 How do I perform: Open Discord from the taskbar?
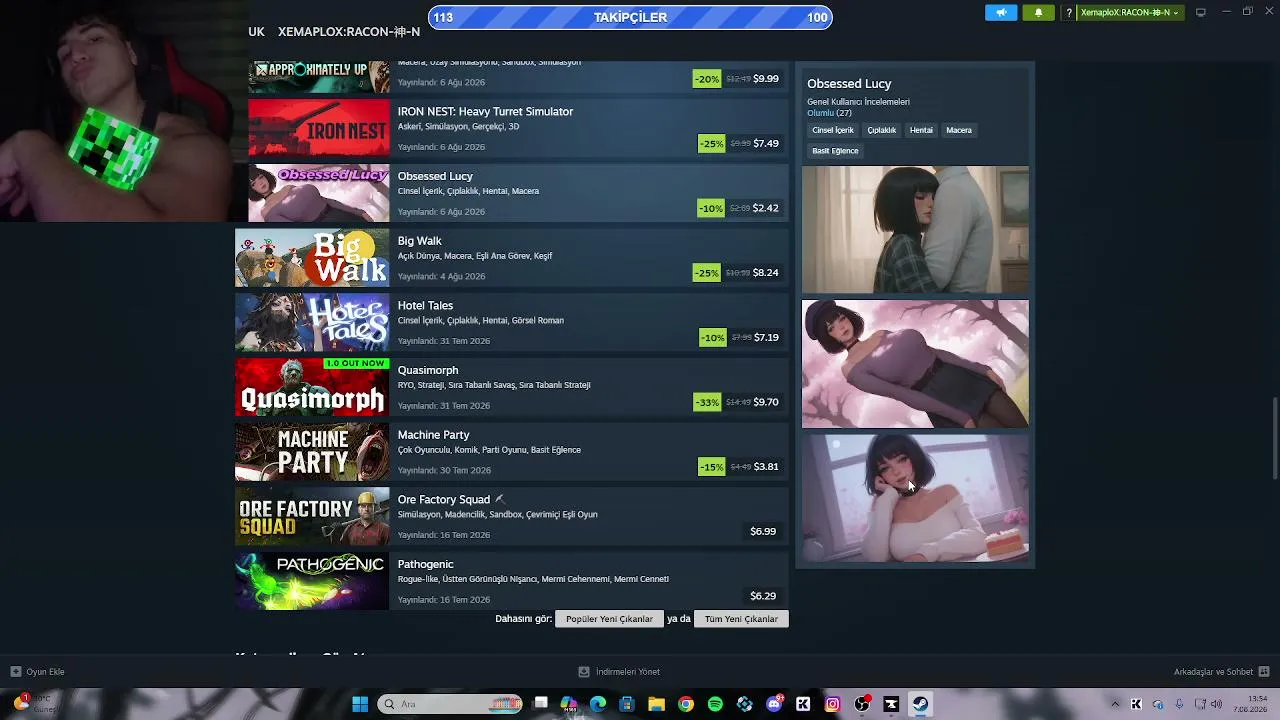tap(773, 704)
